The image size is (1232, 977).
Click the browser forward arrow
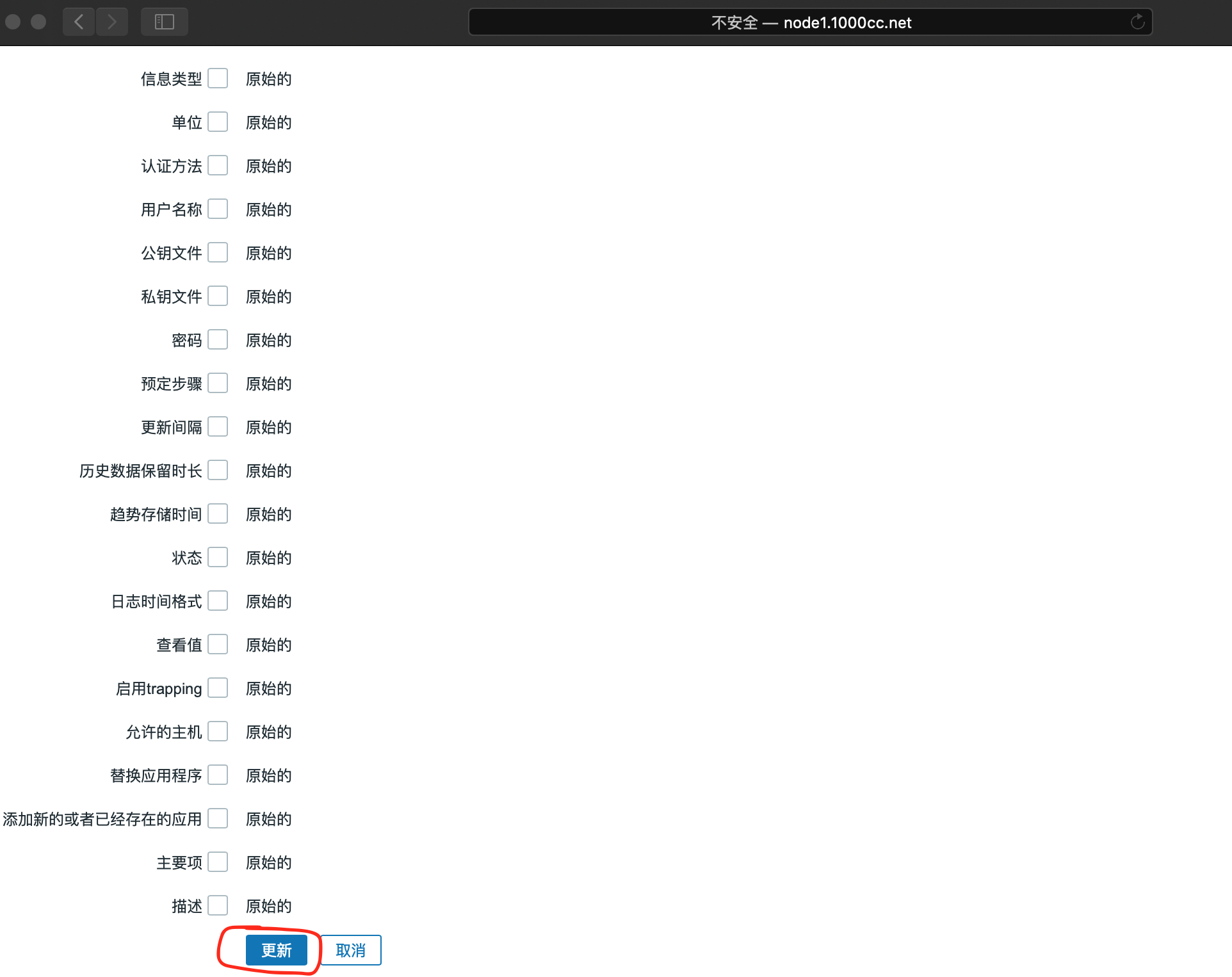pos(112,22)
